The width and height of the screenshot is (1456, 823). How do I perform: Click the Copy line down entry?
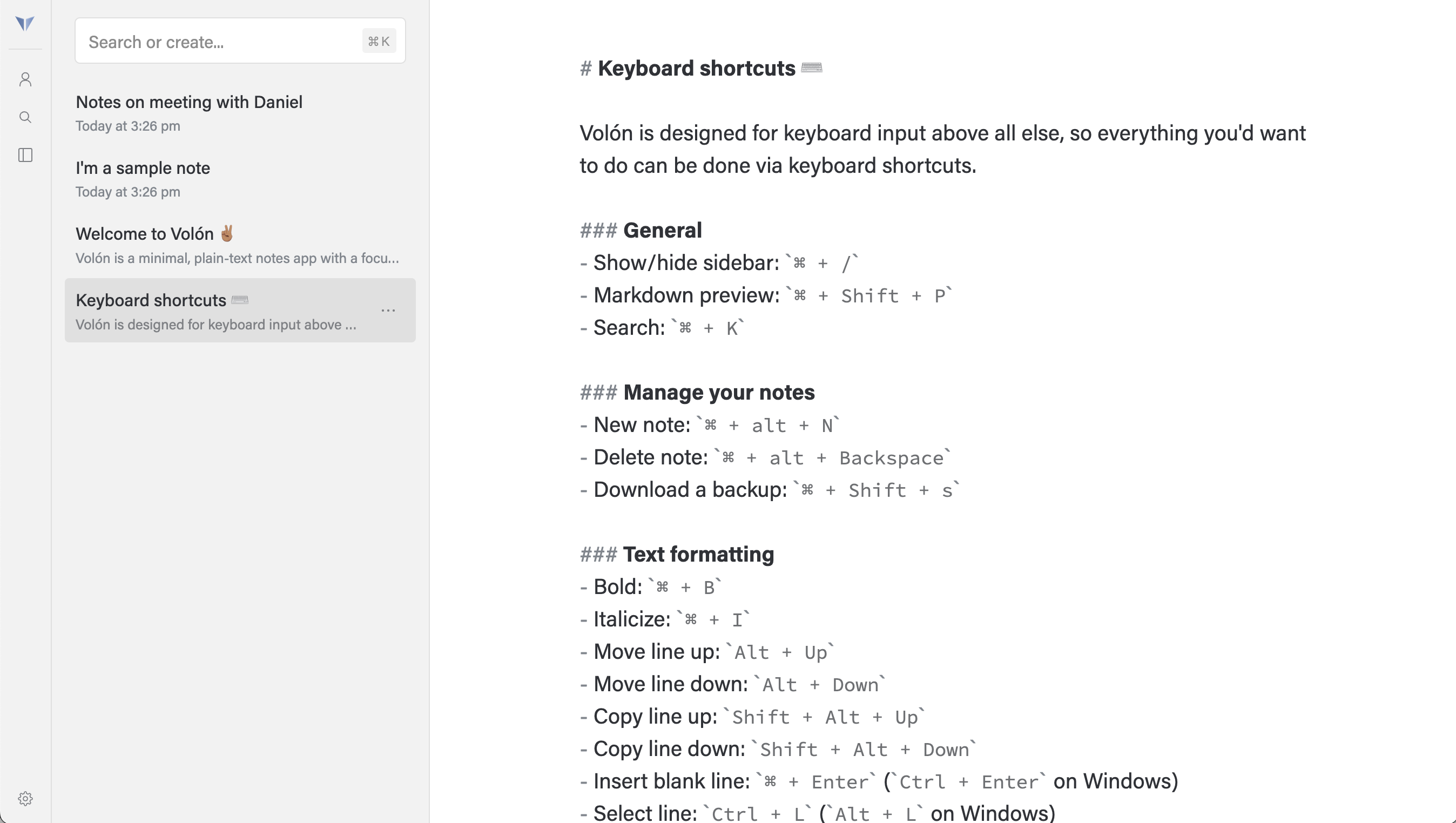coord(778,749)
